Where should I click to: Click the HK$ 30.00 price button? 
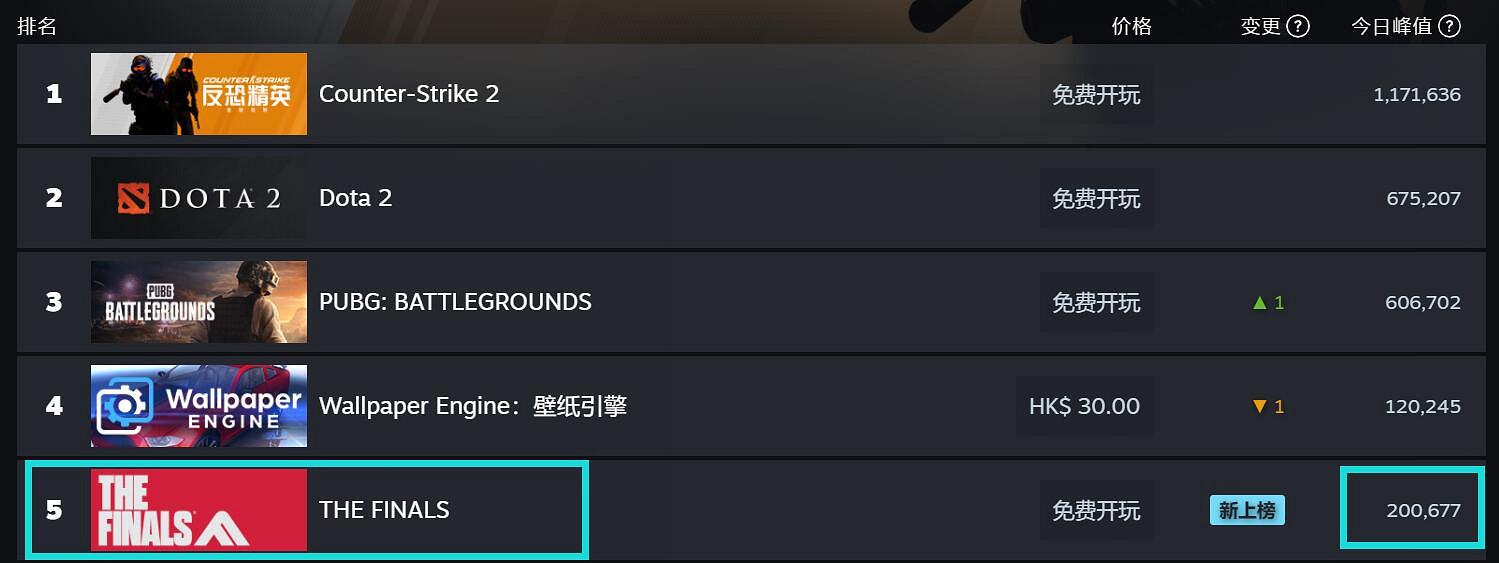coord(1084,406)
